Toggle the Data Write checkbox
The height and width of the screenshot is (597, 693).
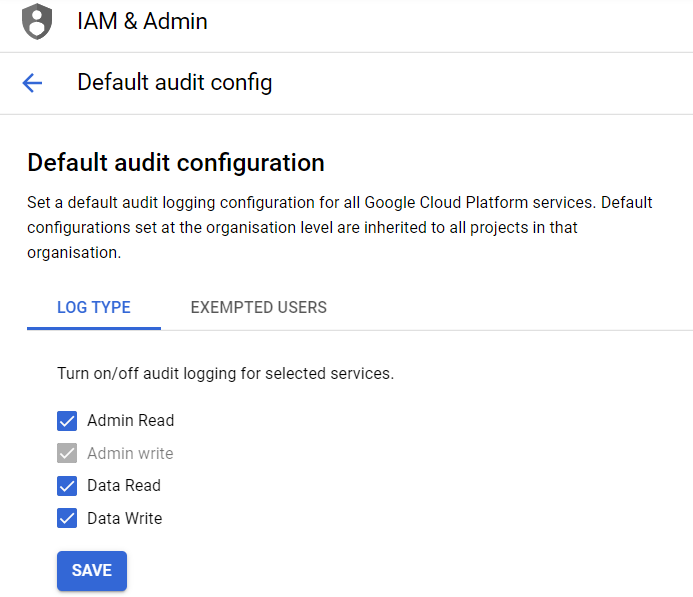[67, 518]
